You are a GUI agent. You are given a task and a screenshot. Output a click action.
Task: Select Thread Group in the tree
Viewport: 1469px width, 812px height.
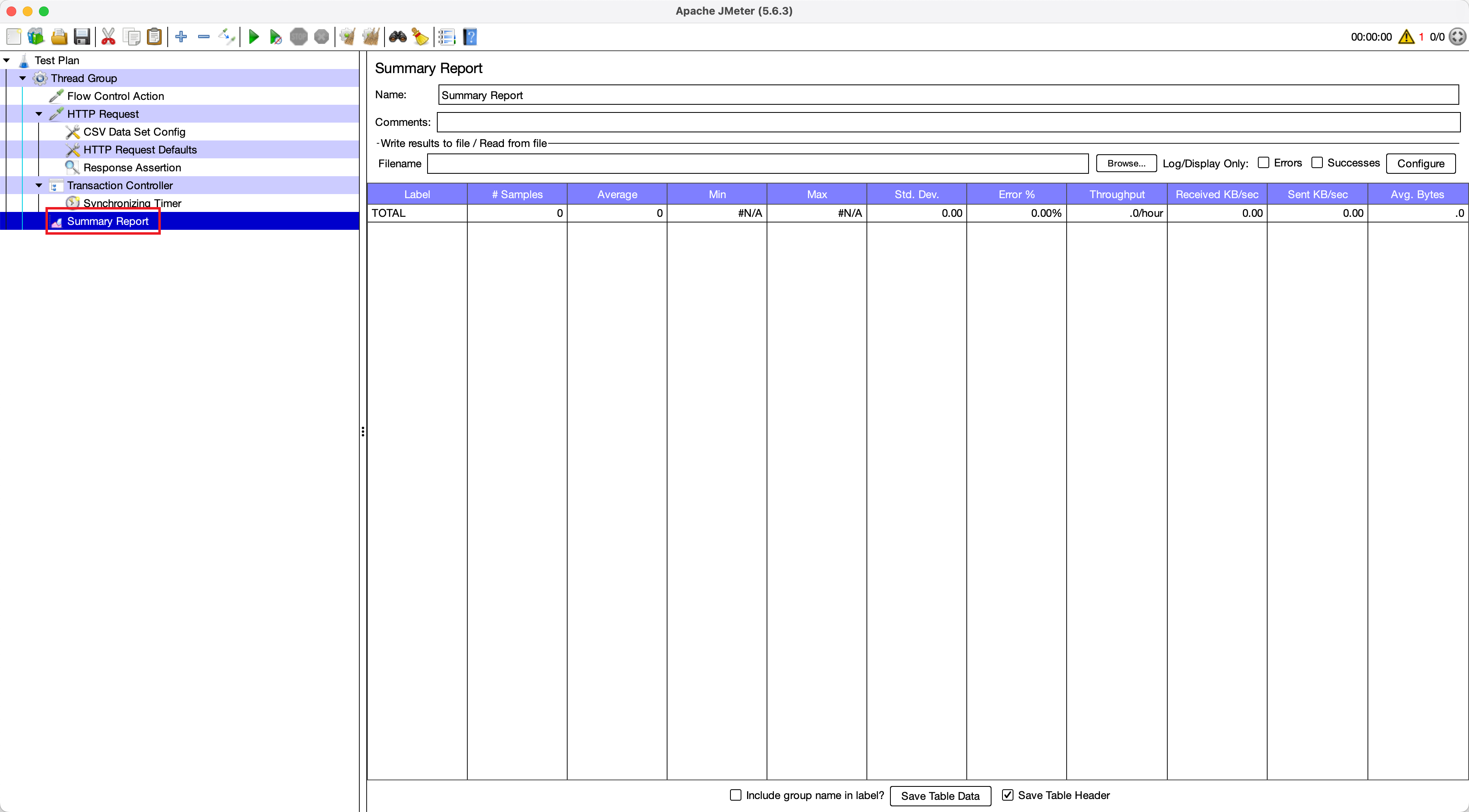pyautogui.click(x=84, y=78)
